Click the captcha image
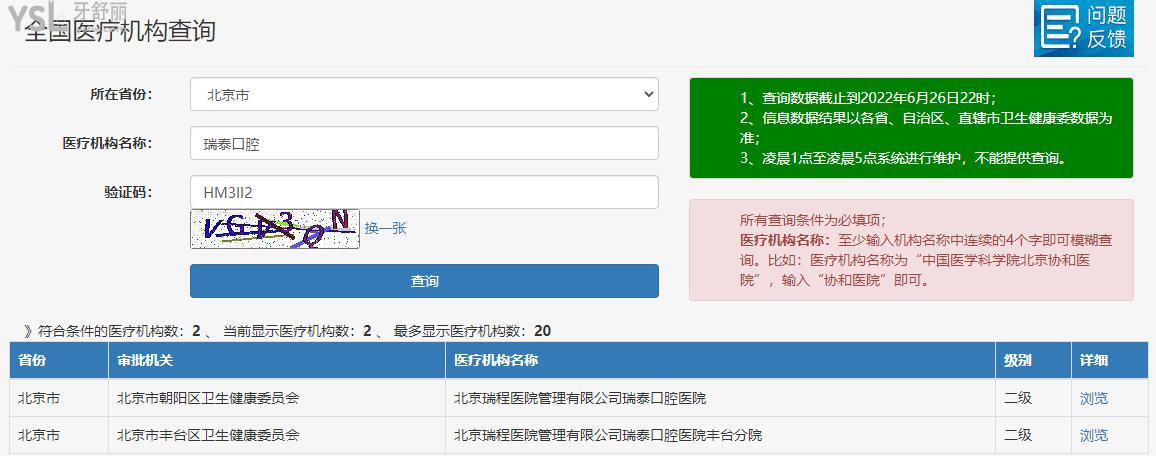This screenshot has width=1156, height=456. 275,229
